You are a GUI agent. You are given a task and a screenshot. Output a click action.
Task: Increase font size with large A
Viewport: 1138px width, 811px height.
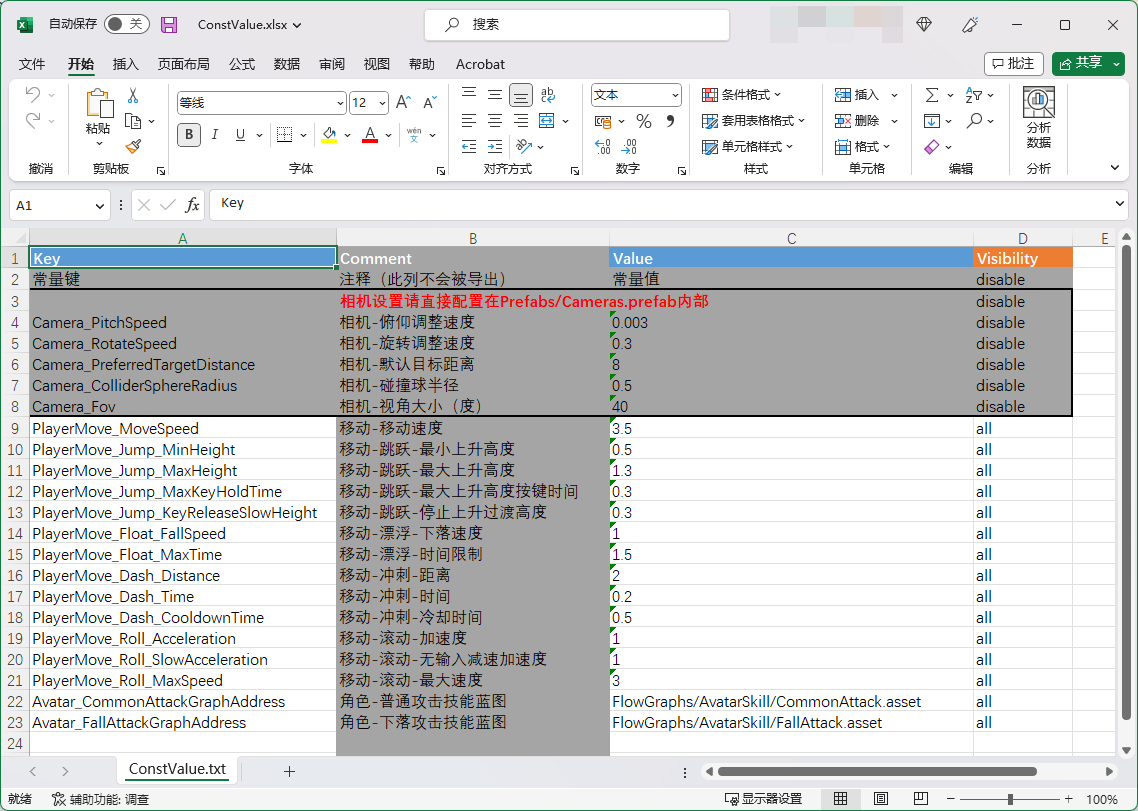click(404, 102)
